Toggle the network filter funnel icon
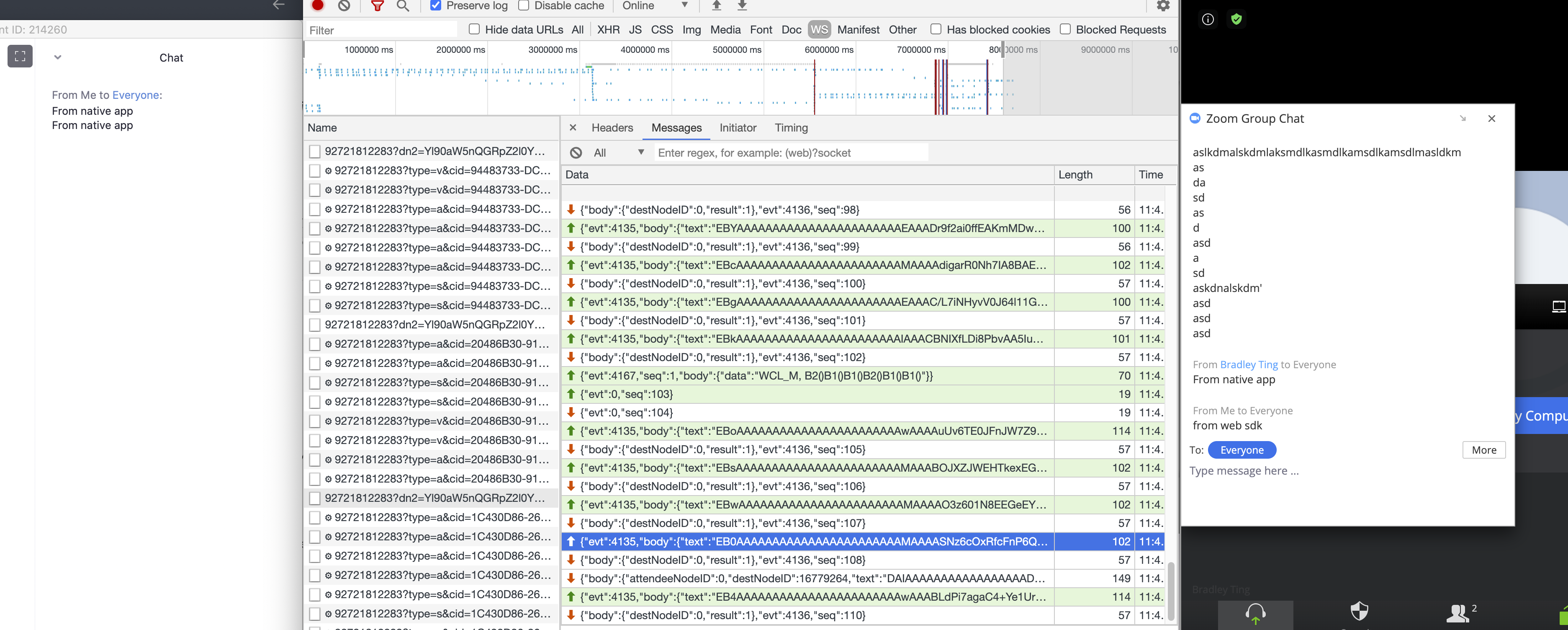The width and height of the screenshot is (1568, 630). click(x=378, y=5)
